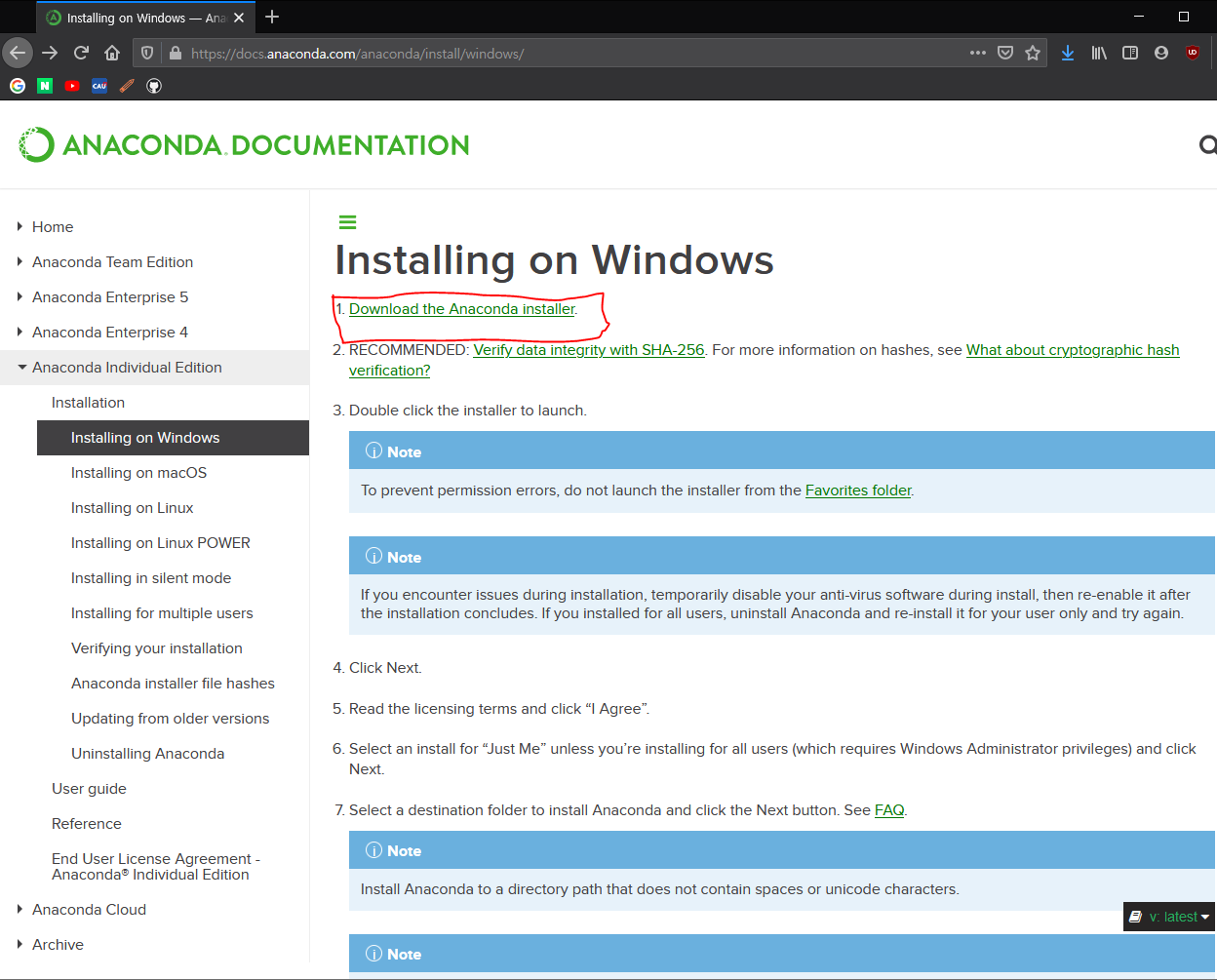Click the Anaconda Documentation logo
The width and height of the screenshot is (1217, 980).
tap(244, 144)
